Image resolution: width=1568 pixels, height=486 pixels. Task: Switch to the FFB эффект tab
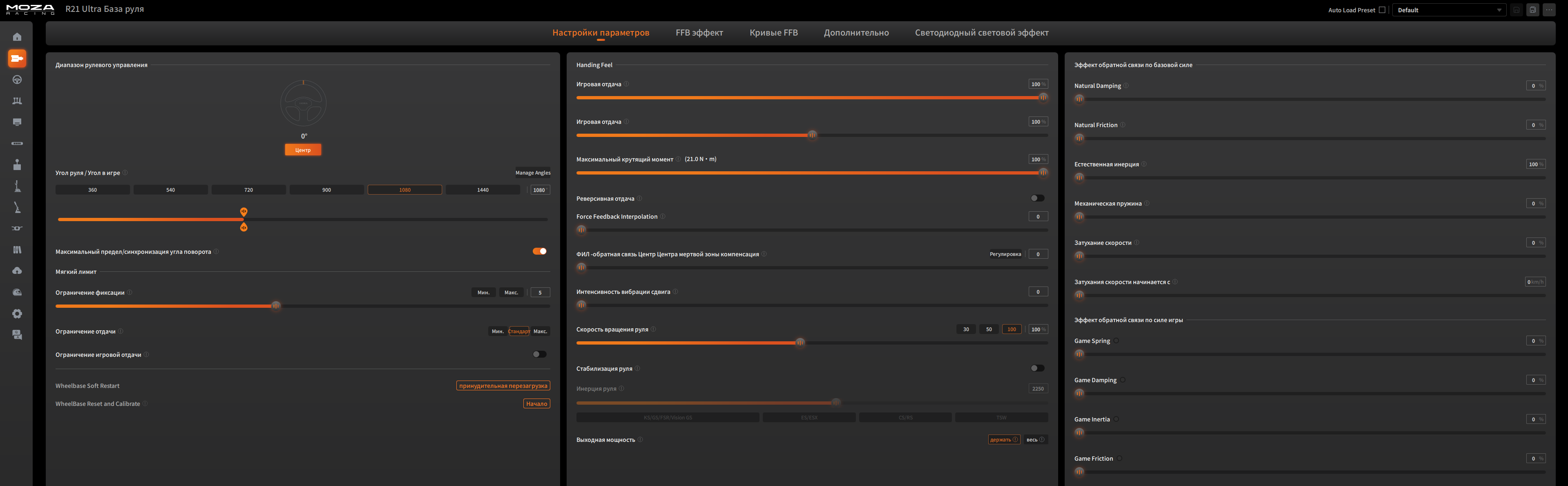pos(699,33)
